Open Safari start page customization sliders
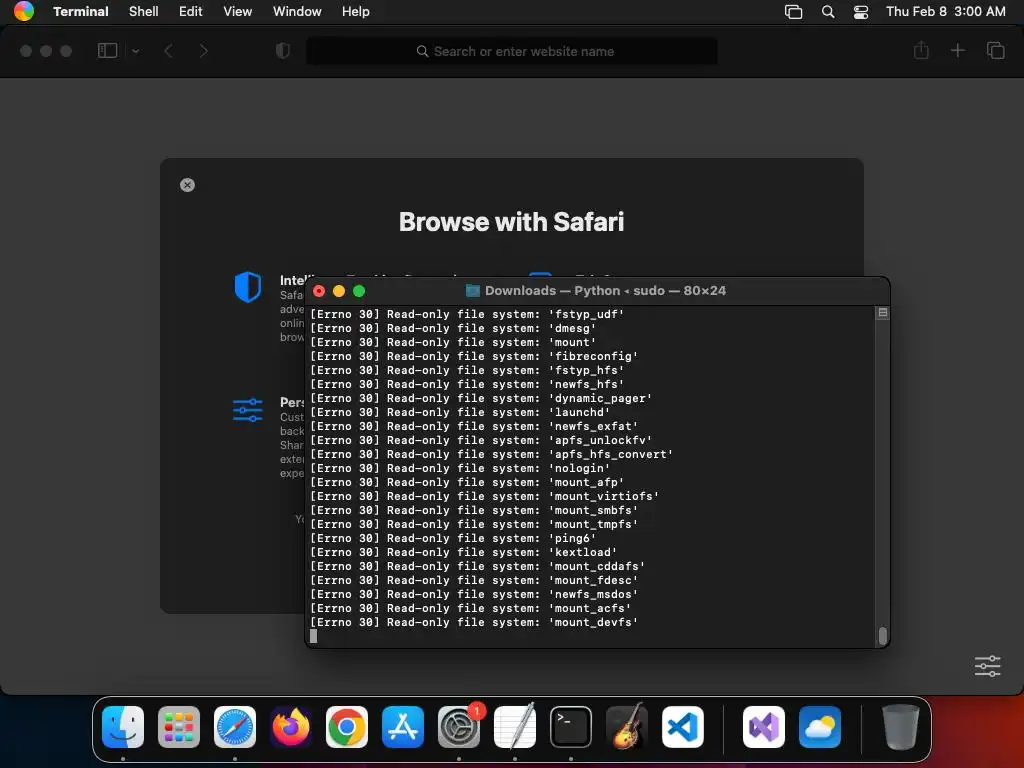Screen dimensions: 1024x768 pos(987,666)
